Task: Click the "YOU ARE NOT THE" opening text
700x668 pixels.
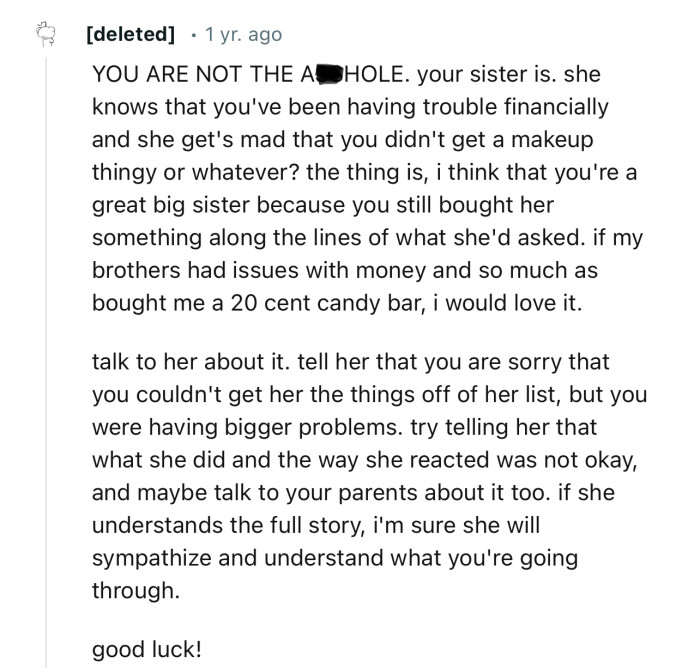Action: [x=203, y=75]
